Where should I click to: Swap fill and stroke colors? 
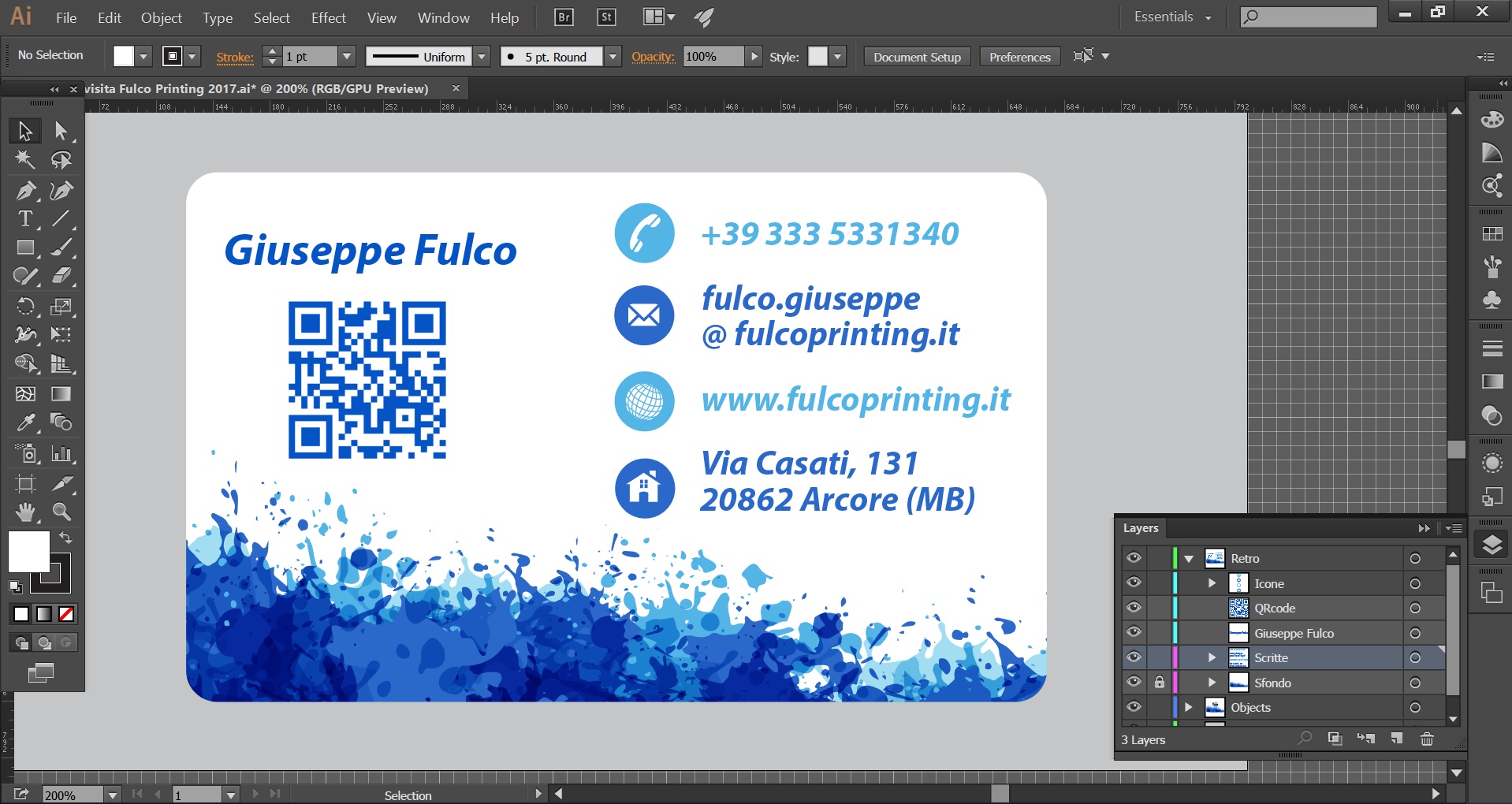click(66, 538)
